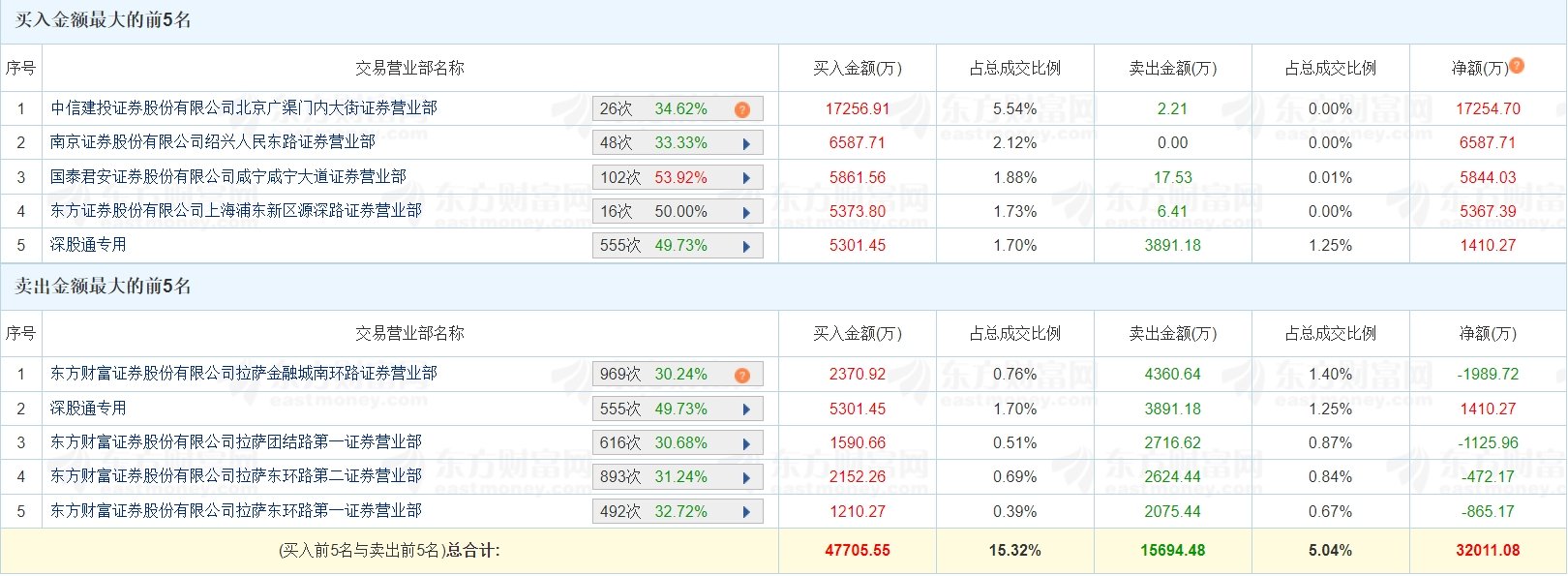Expand arrow for 深股通专用 in buy table
The height and width of the screenshot is (576, 1568).
746,246
